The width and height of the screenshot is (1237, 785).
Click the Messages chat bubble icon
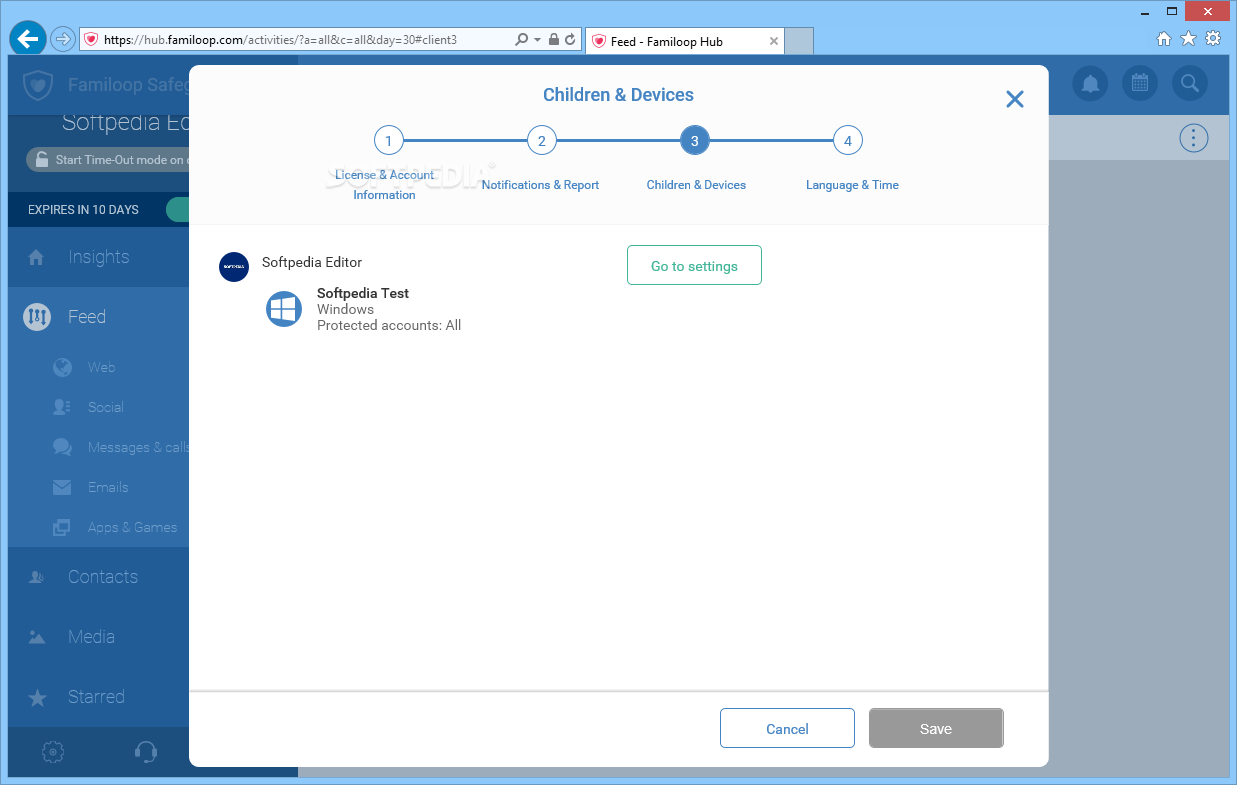[x=62, y=447]
